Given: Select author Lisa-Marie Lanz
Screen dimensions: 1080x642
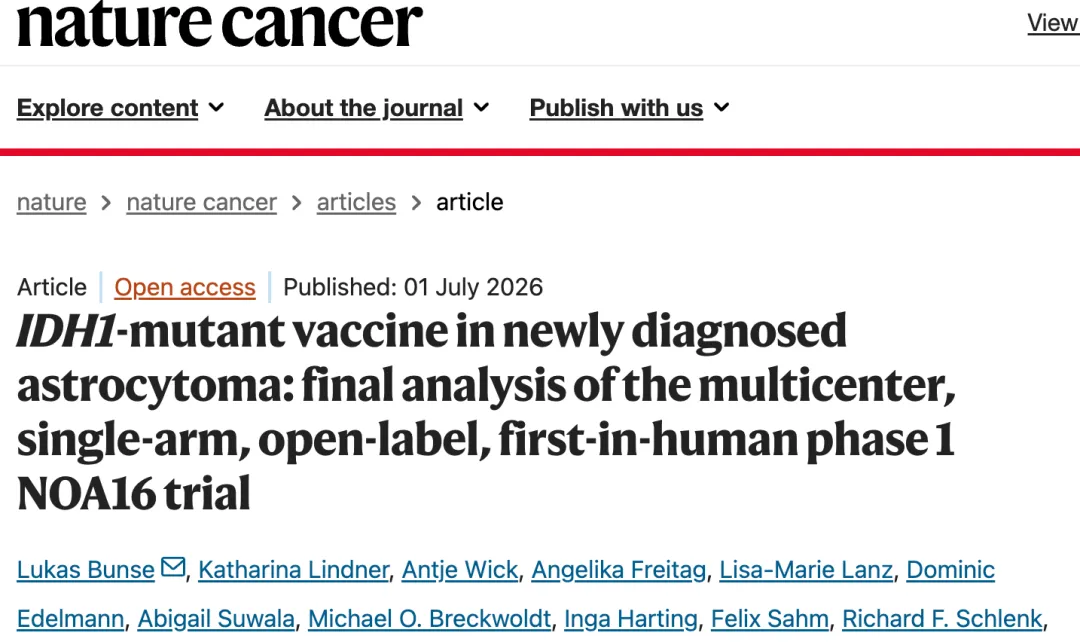Looking at the screenshot, I should (806, 570).
